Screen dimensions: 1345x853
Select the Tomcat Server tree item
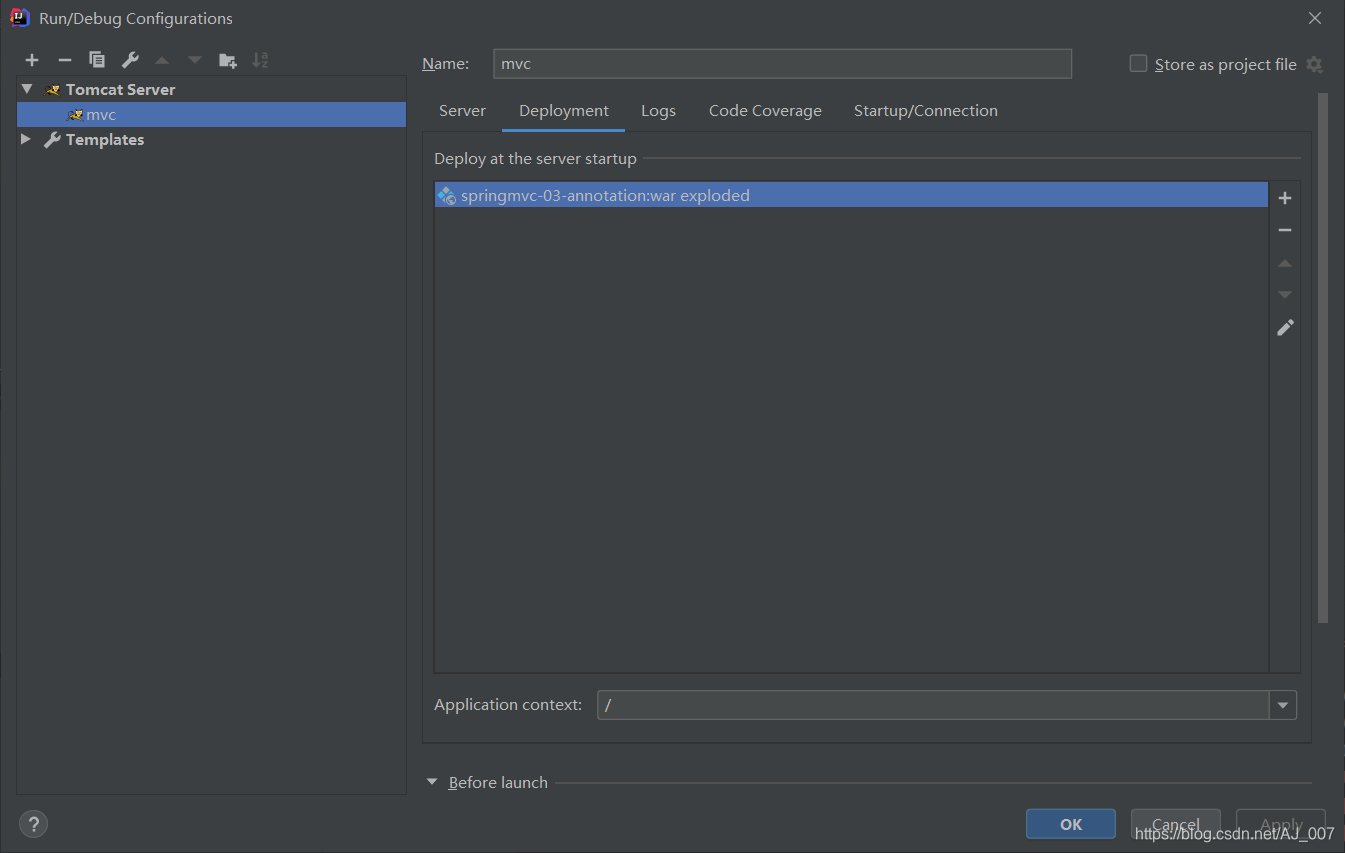pyautogui.click(x=121, y=89)
